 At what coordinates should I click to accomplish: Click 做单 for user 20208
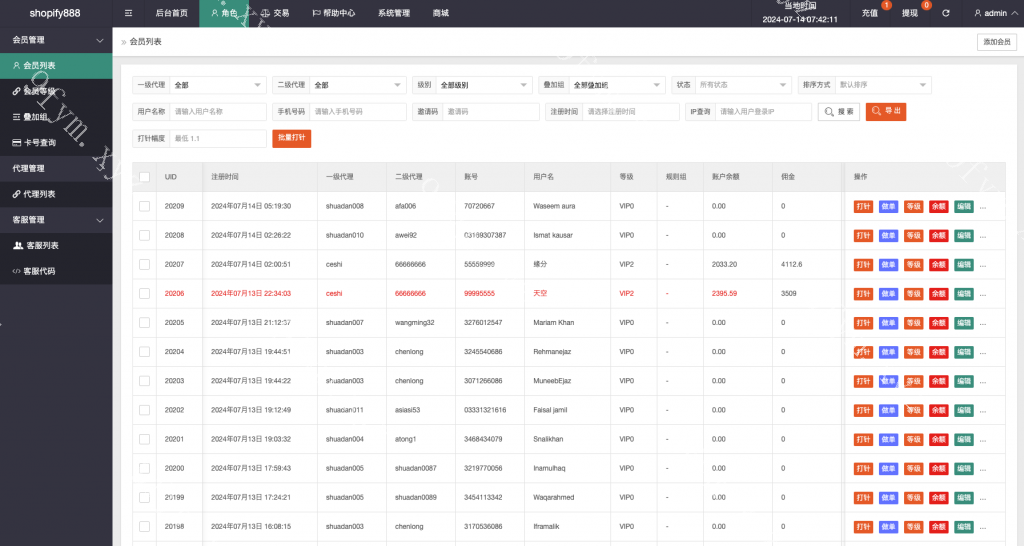(x=888, y=236)
